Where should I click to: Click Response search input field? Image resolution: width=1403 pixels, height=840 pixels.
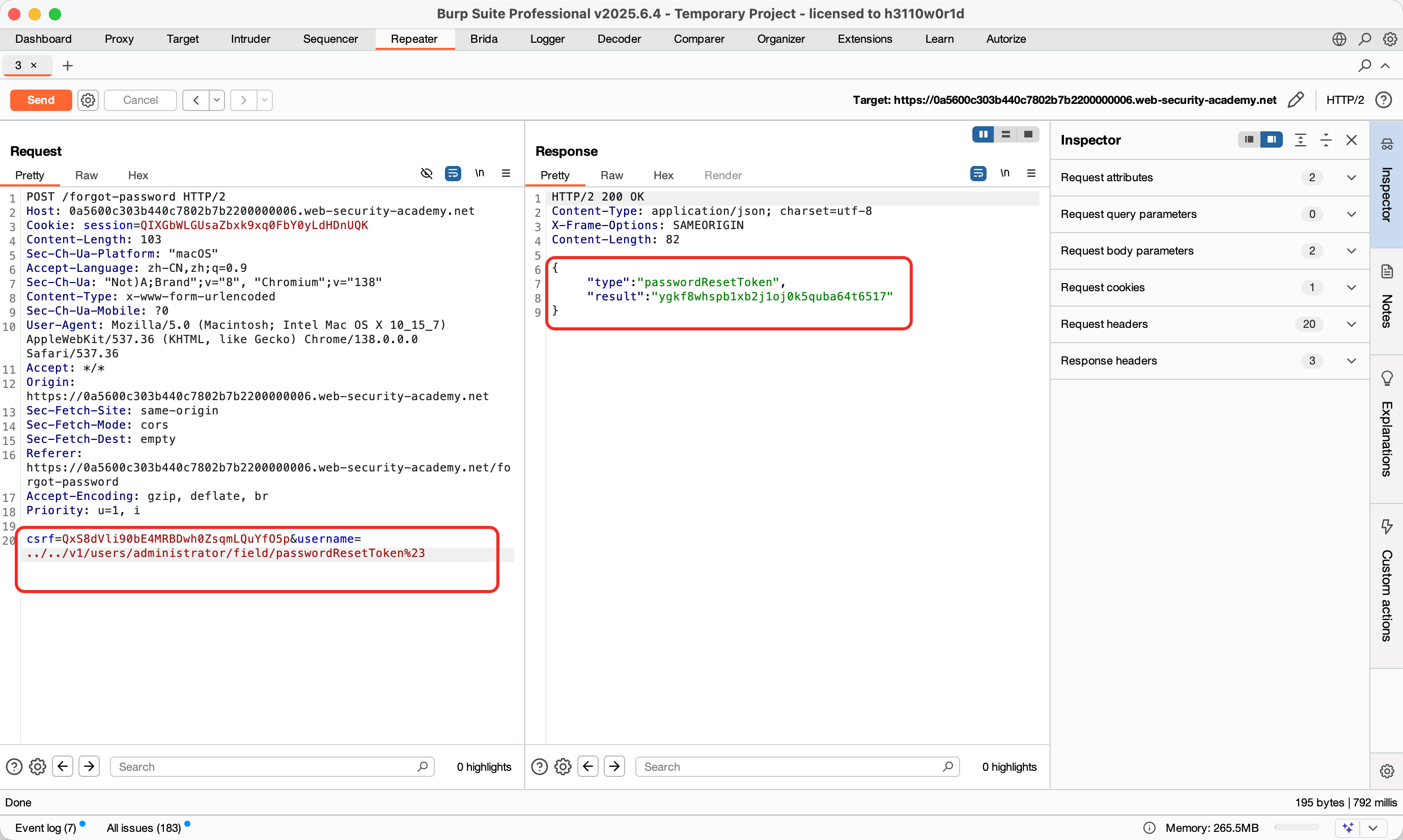point(792,766)
